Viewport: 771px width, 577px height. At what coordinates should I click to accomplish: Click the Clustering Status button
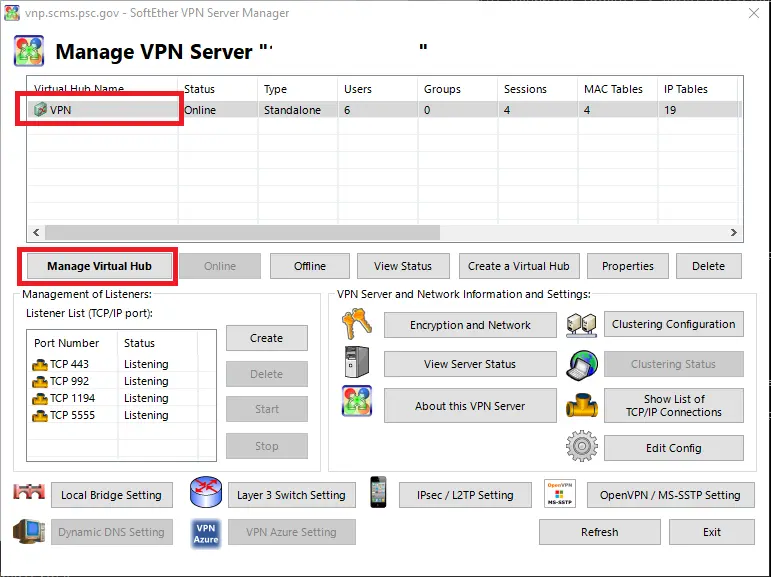coord(674,364)
